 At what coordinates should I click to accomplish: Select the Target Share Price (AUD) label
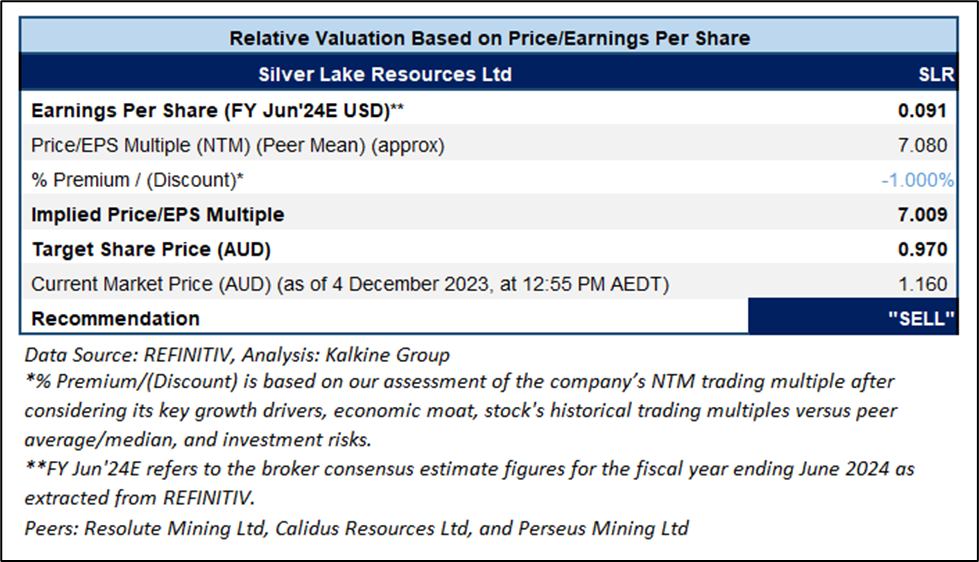pyautogui.click(x=151, y=249)
